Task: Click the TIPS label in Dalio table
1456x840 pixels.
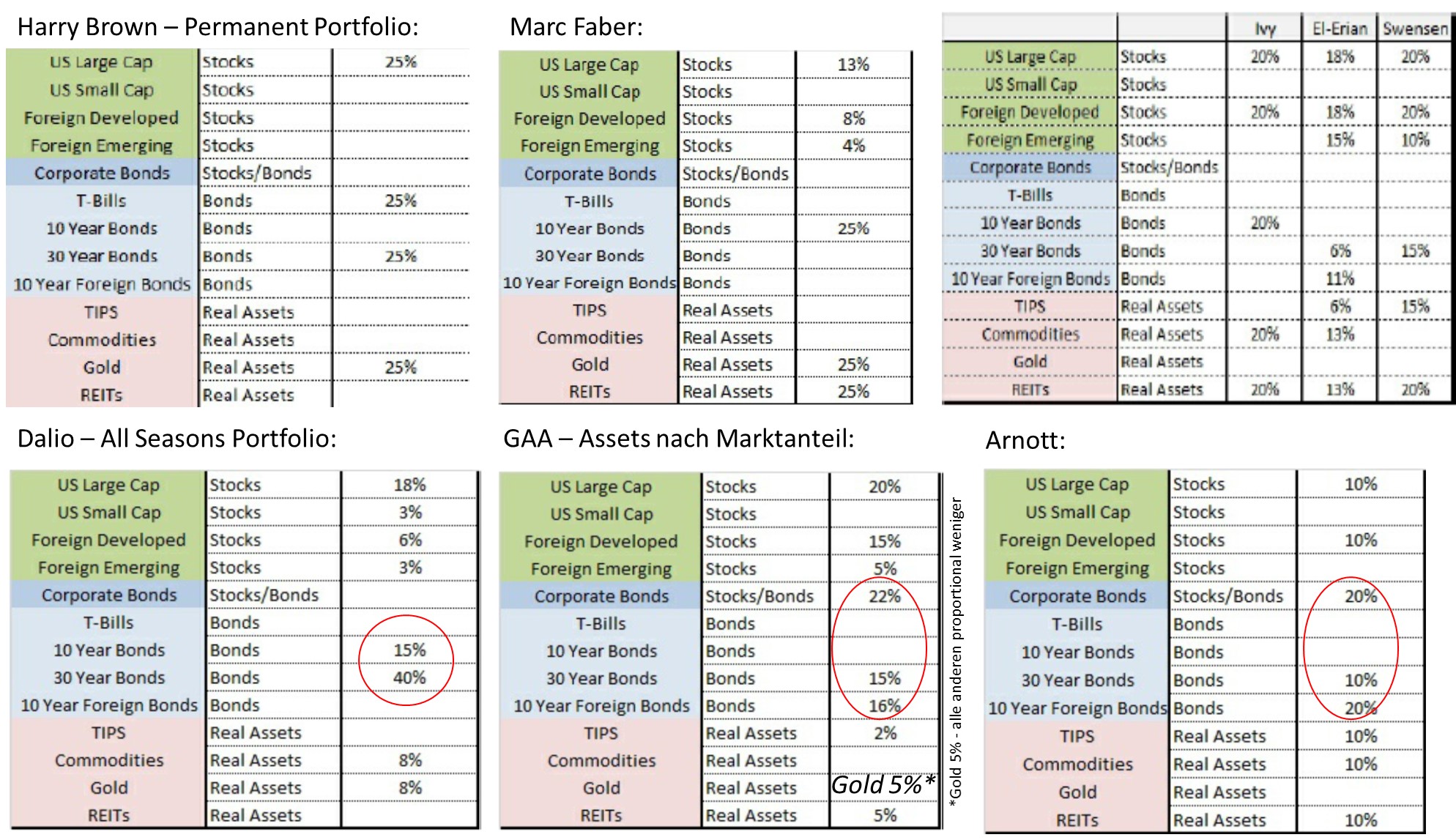Action: coord(108,732)
